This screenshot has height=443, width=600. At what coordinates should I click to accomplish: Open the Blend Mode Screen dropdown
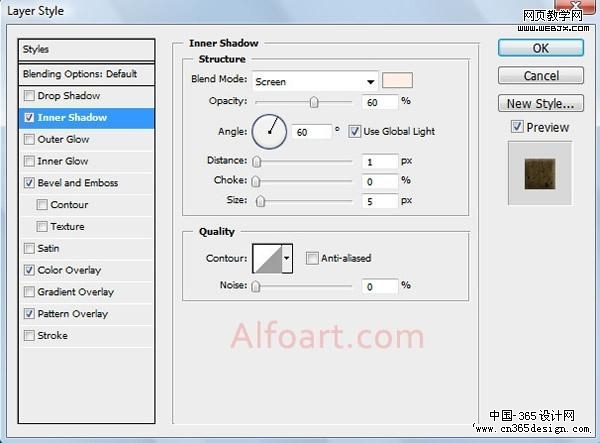tap(315, 81)
